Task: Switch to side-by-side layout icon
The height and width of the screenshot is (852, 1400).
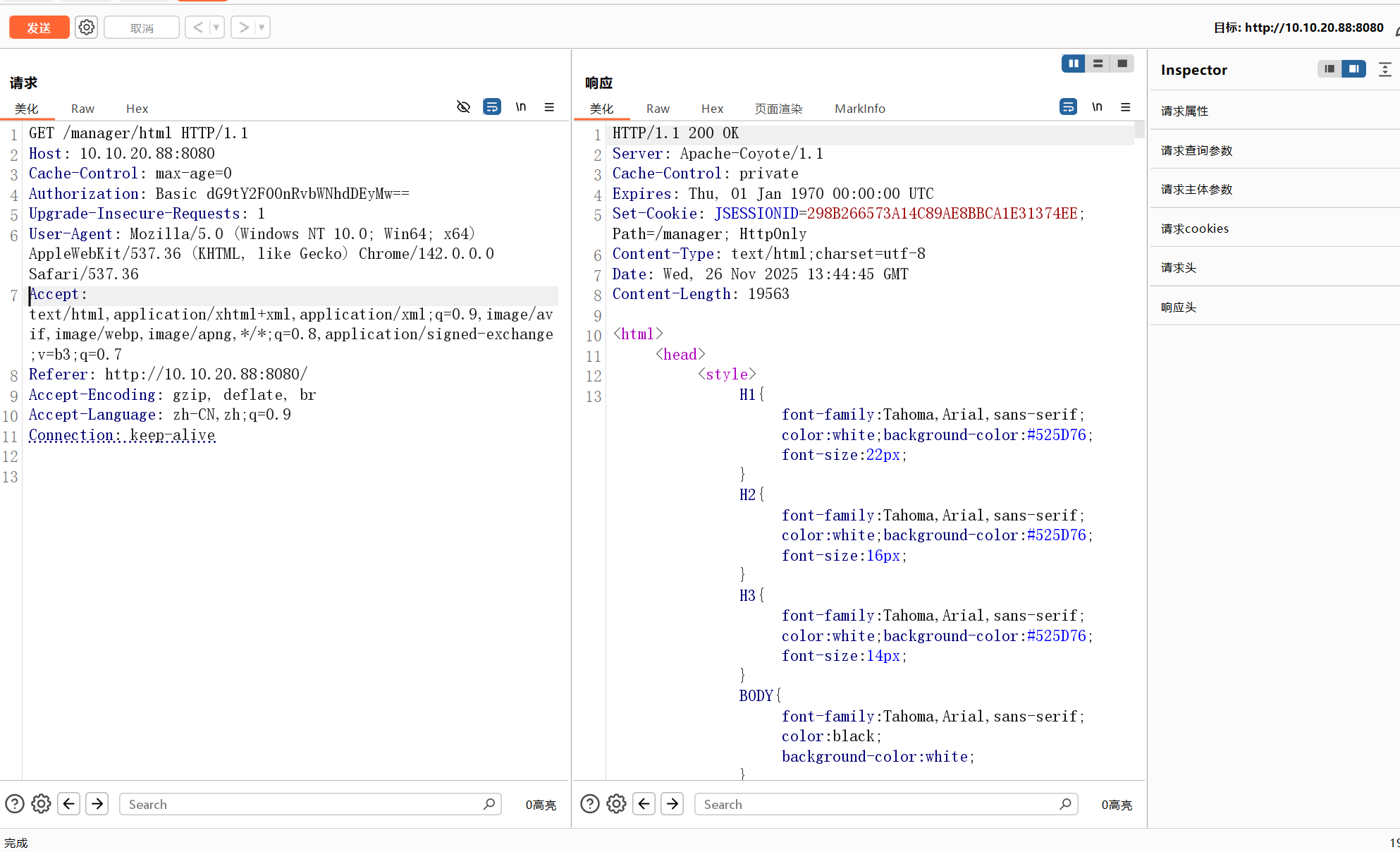Action: click(x=1073, y=63)
